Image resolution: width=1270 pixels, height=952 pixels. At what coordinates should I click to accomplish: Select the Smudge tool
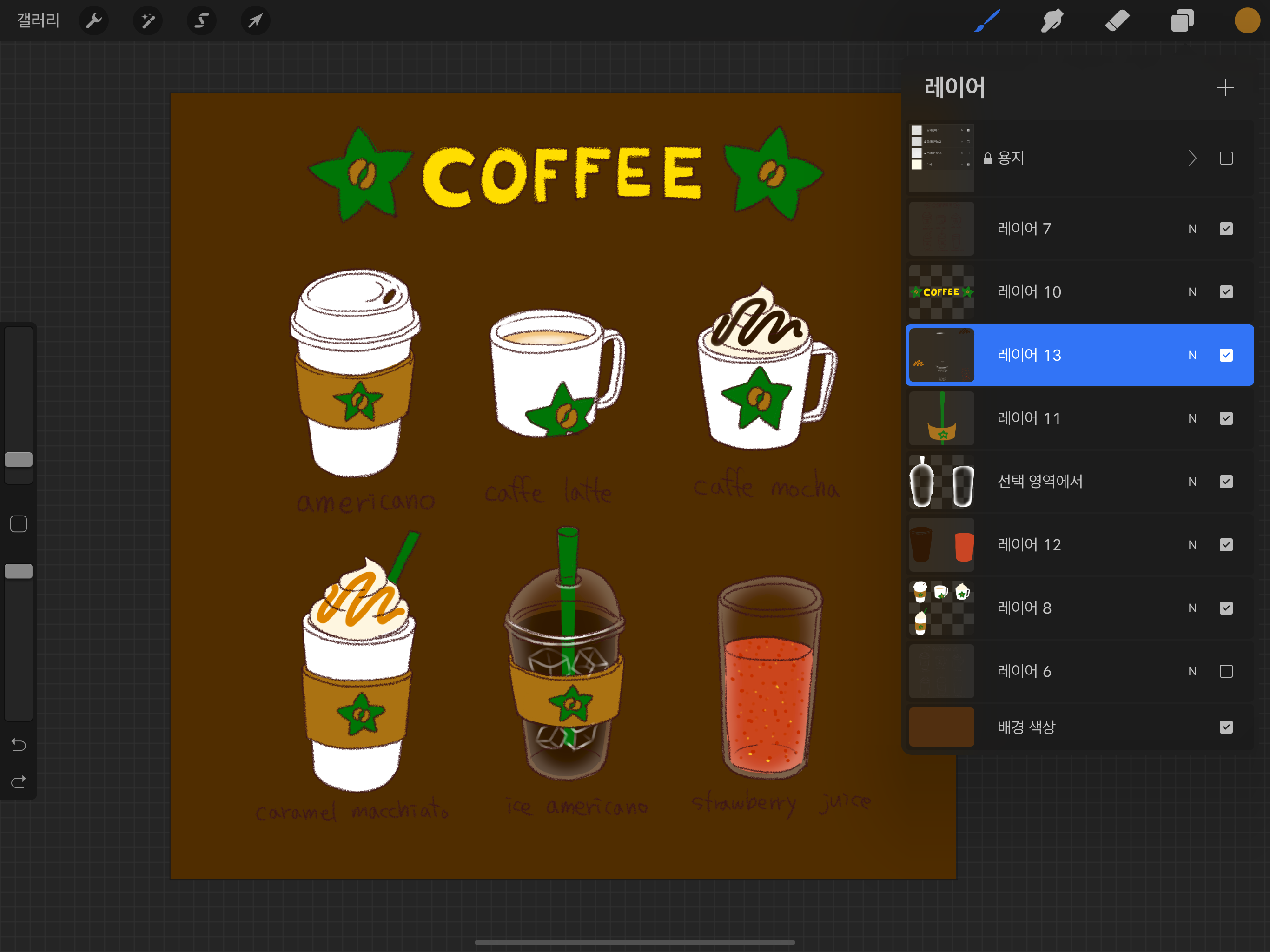[x=1052, y=21]
